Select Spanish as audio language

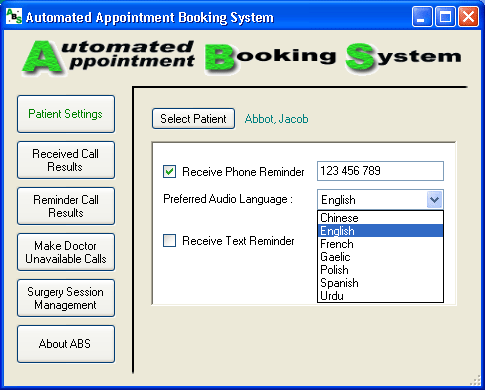click(380, 283)
